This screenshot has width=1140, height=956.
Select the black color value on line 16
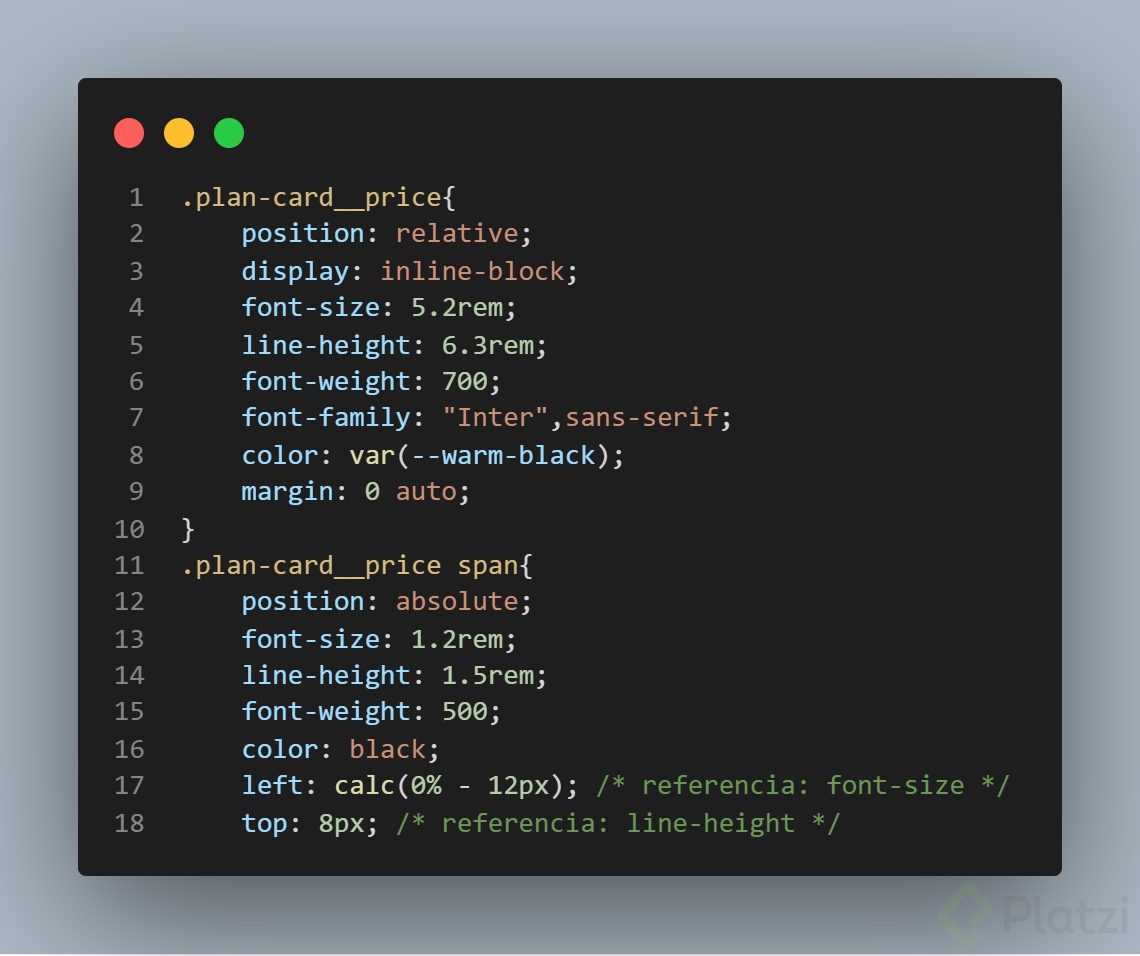388,748
